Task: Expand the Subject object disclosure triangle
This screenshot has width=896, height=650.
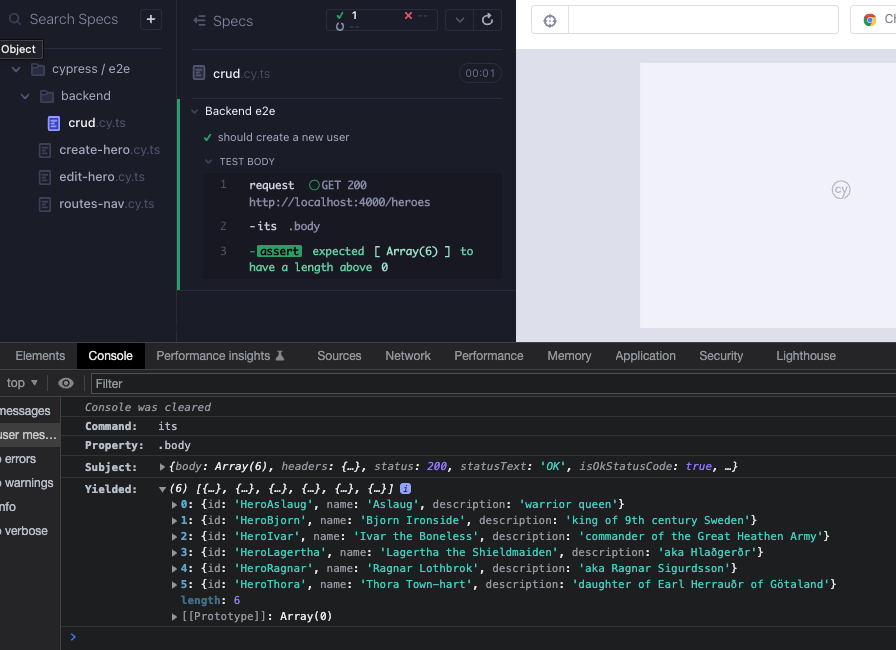Action: pos(162,467)
